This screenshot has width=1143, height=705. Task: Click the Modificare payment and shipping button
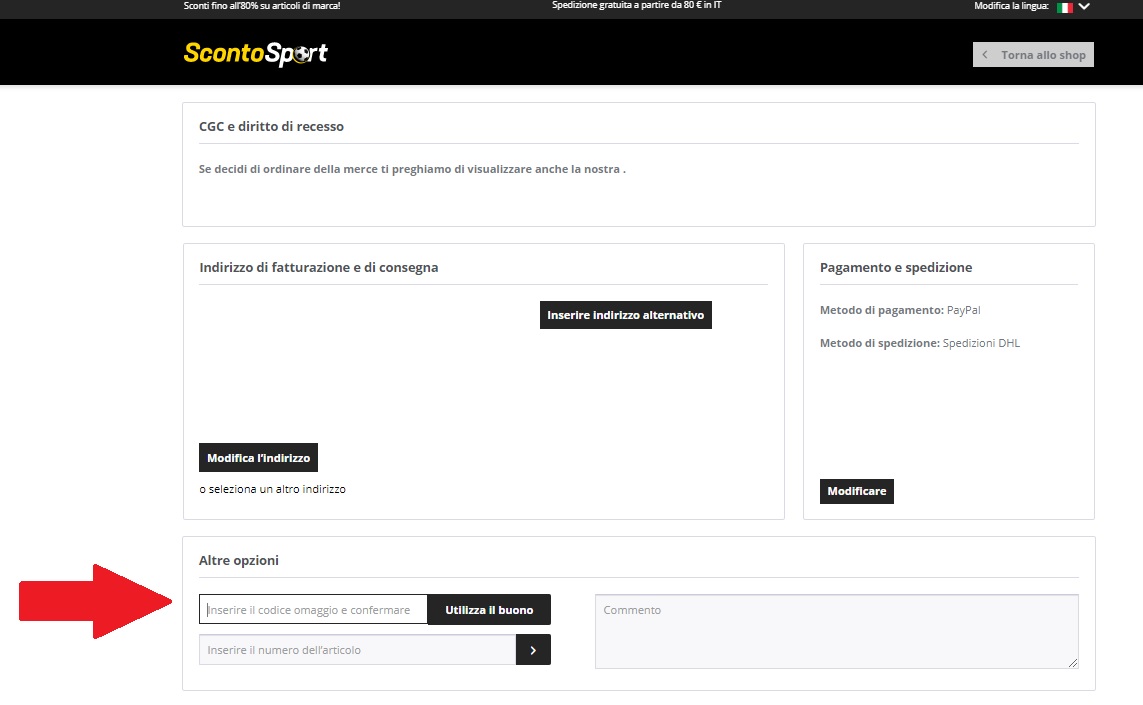[x=857, y=491]
